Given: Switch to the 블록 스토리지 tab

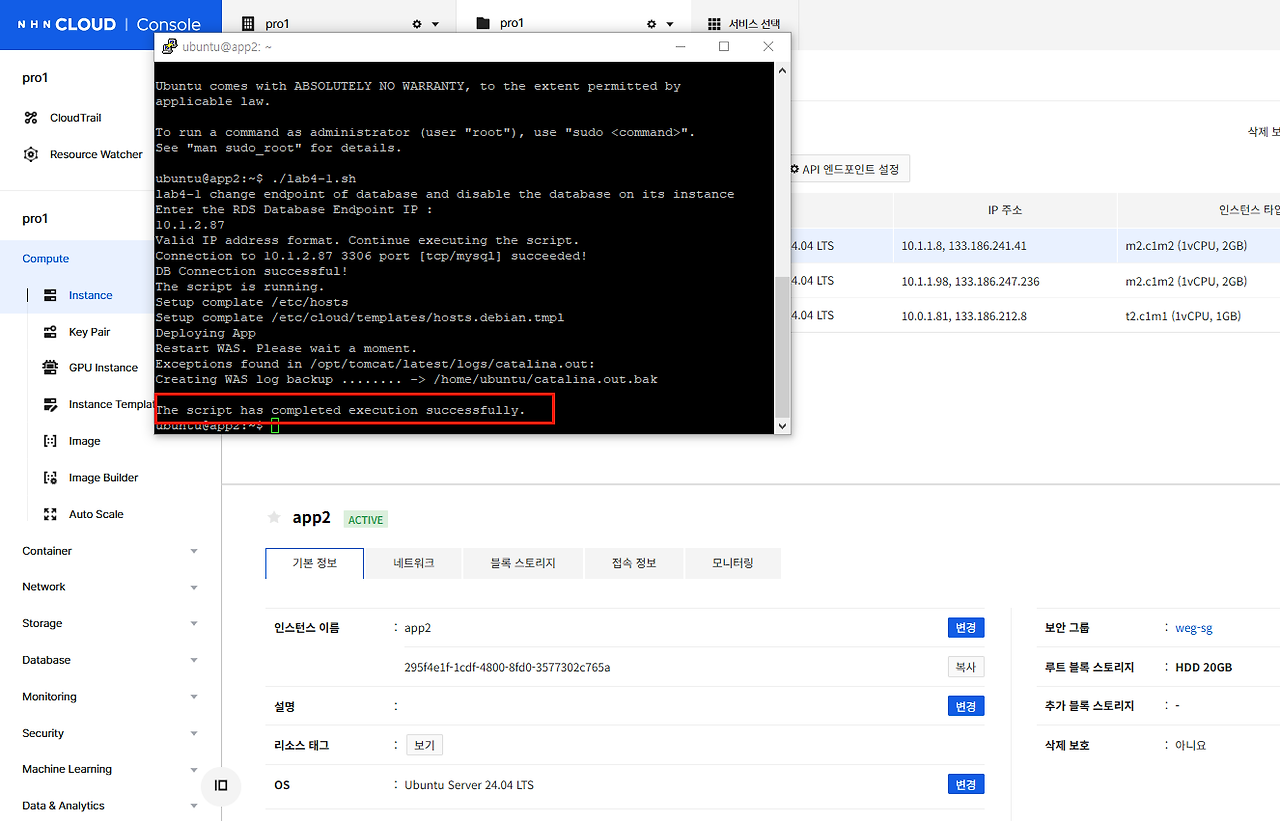Looking at the screenshot, I should (522, 563).
